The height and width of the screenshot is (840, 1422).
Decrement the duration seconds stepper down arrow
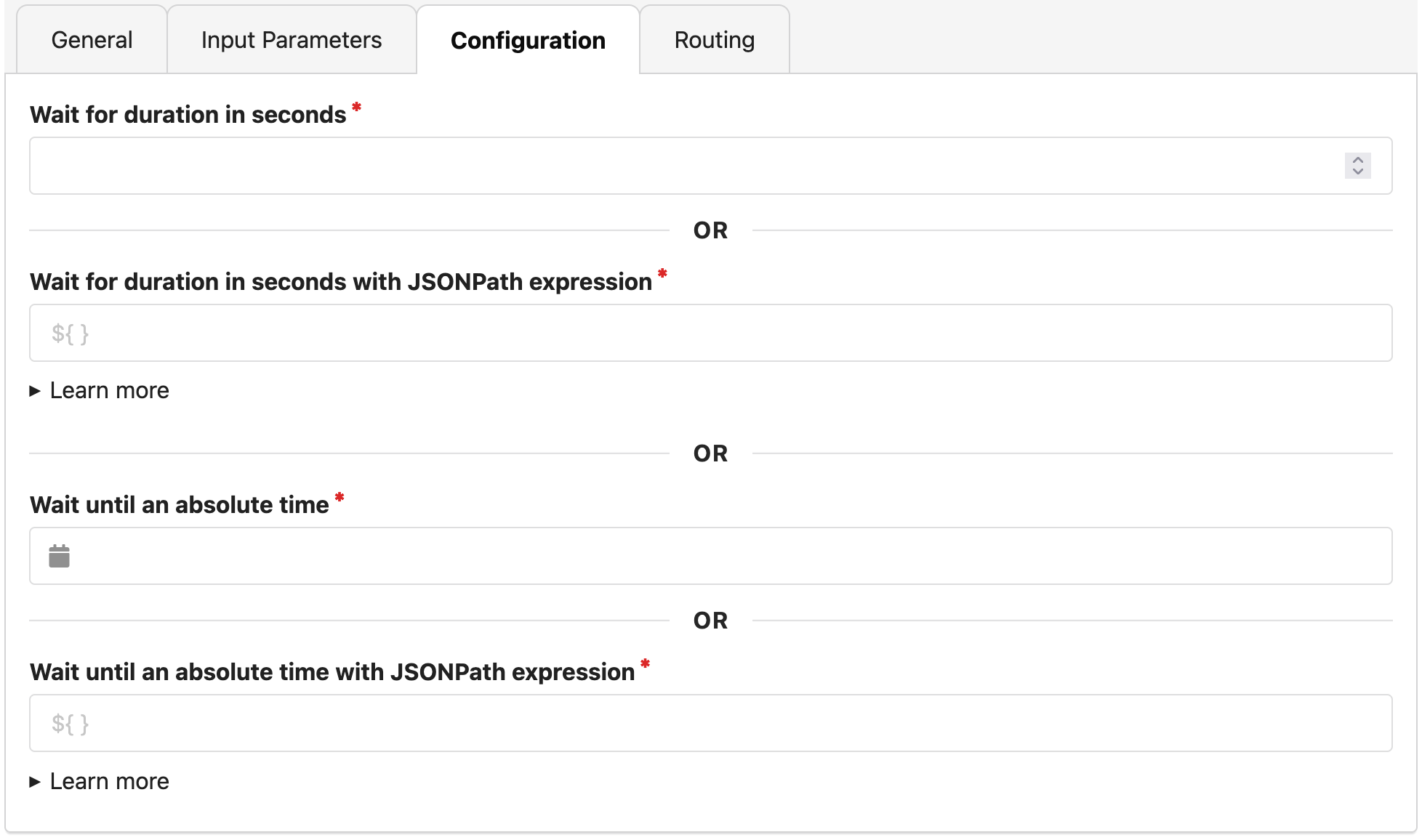1357,171
